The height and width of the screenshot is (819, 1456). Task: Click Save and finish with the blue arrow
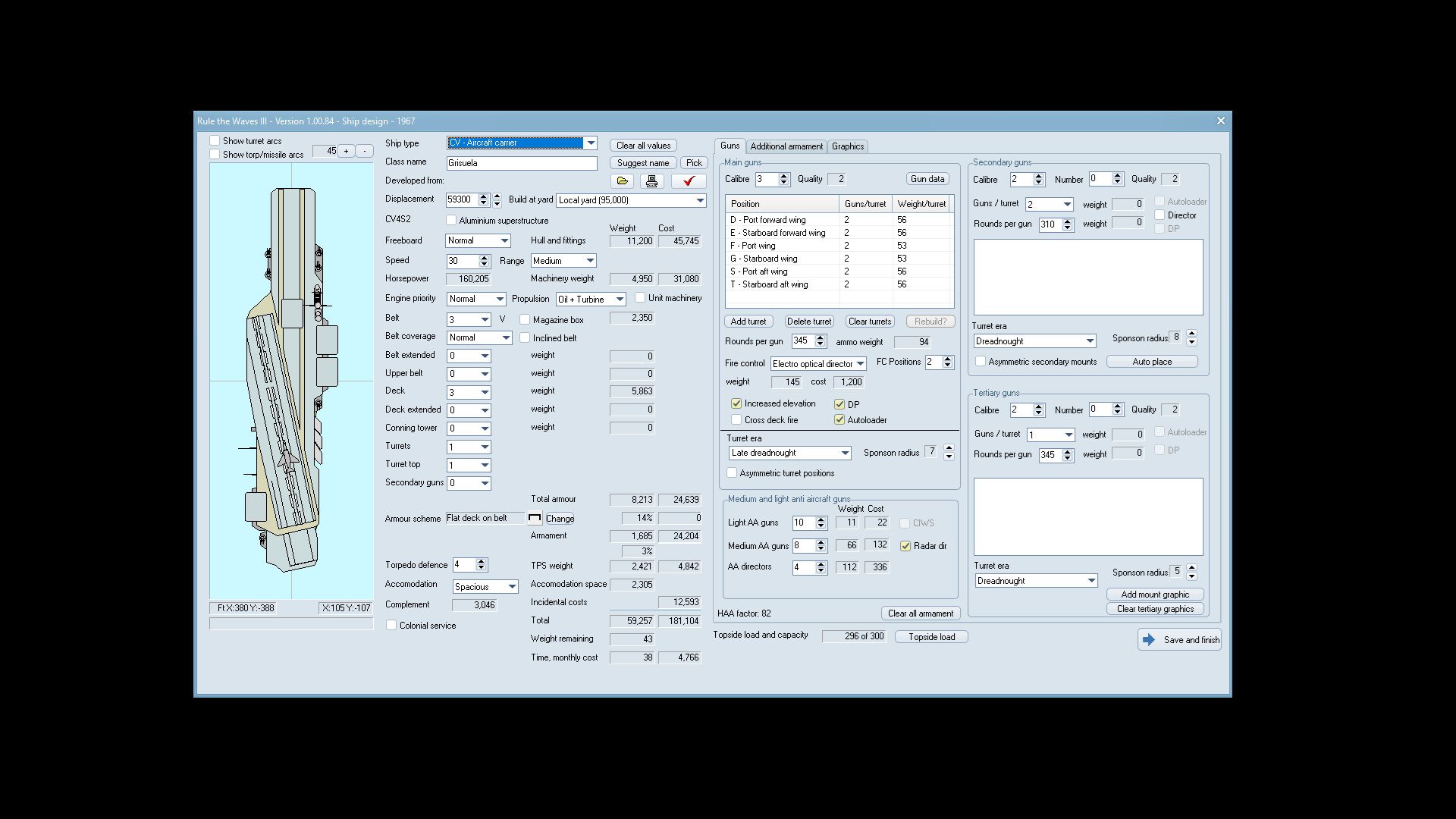pos(1178,639)
